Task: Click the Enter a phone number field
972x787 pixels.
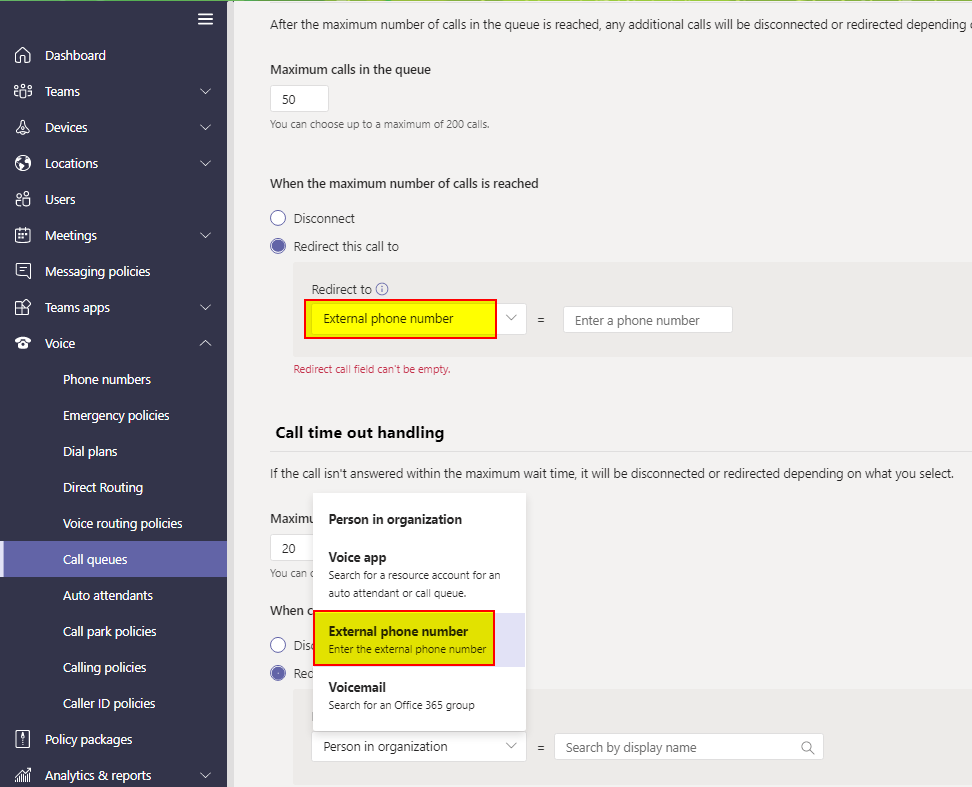Action: coord(647,320)
